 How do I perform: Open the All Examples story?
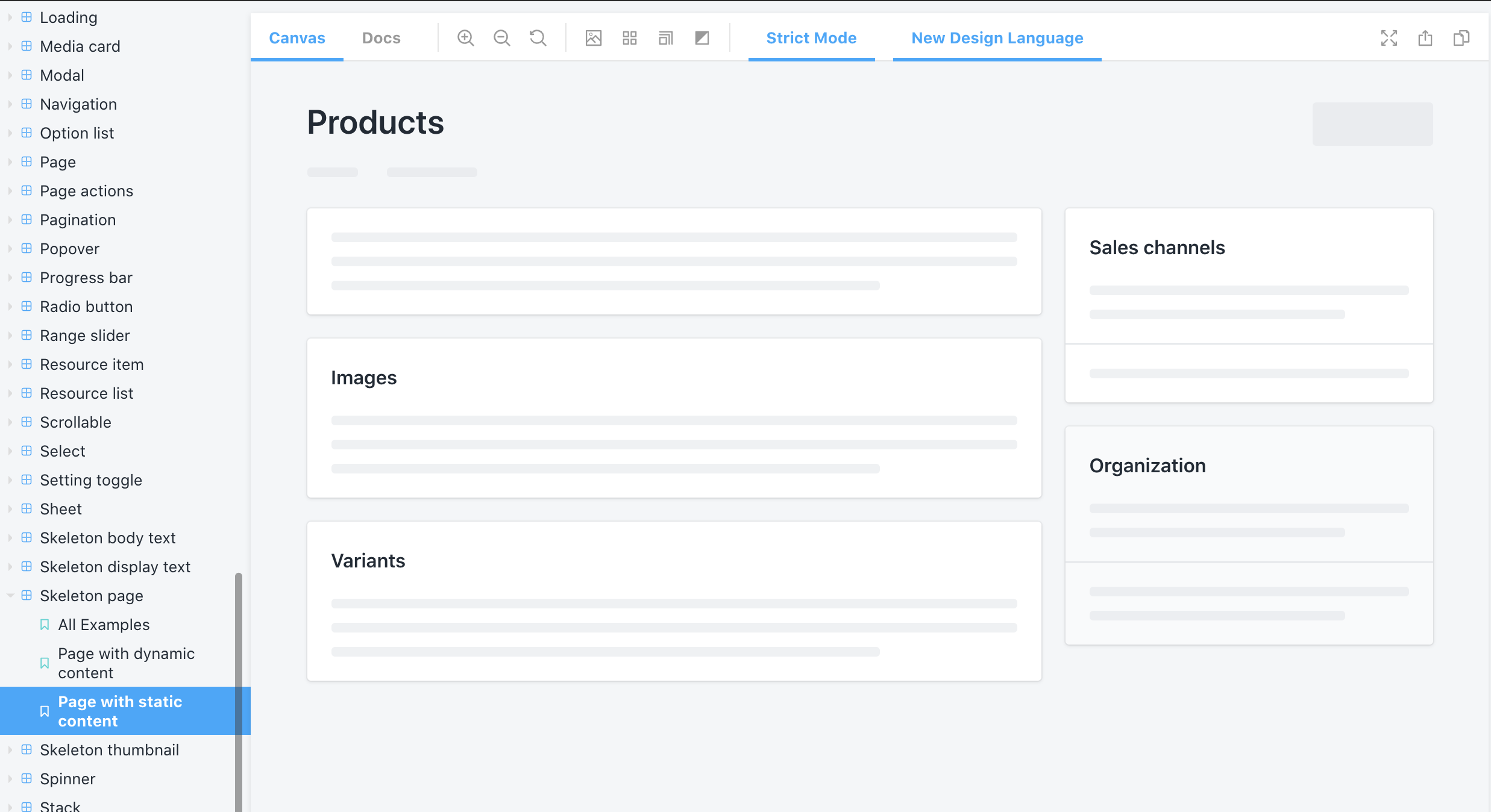pos(104,625)
